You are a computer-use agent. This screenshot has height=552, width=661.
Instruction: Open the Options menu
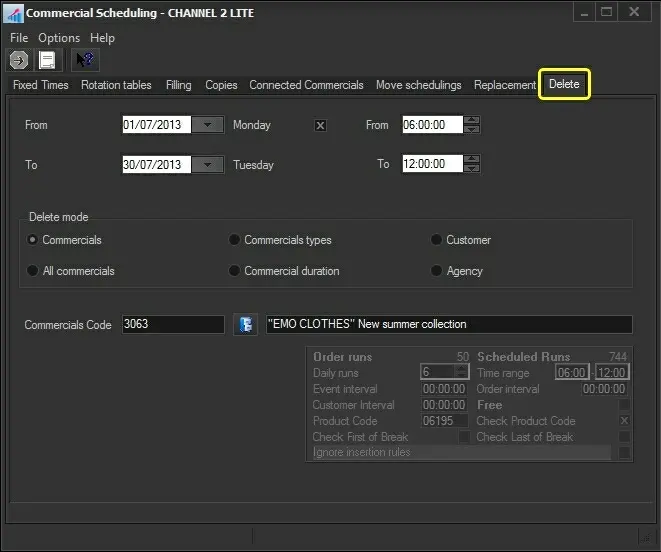point(59,38)
